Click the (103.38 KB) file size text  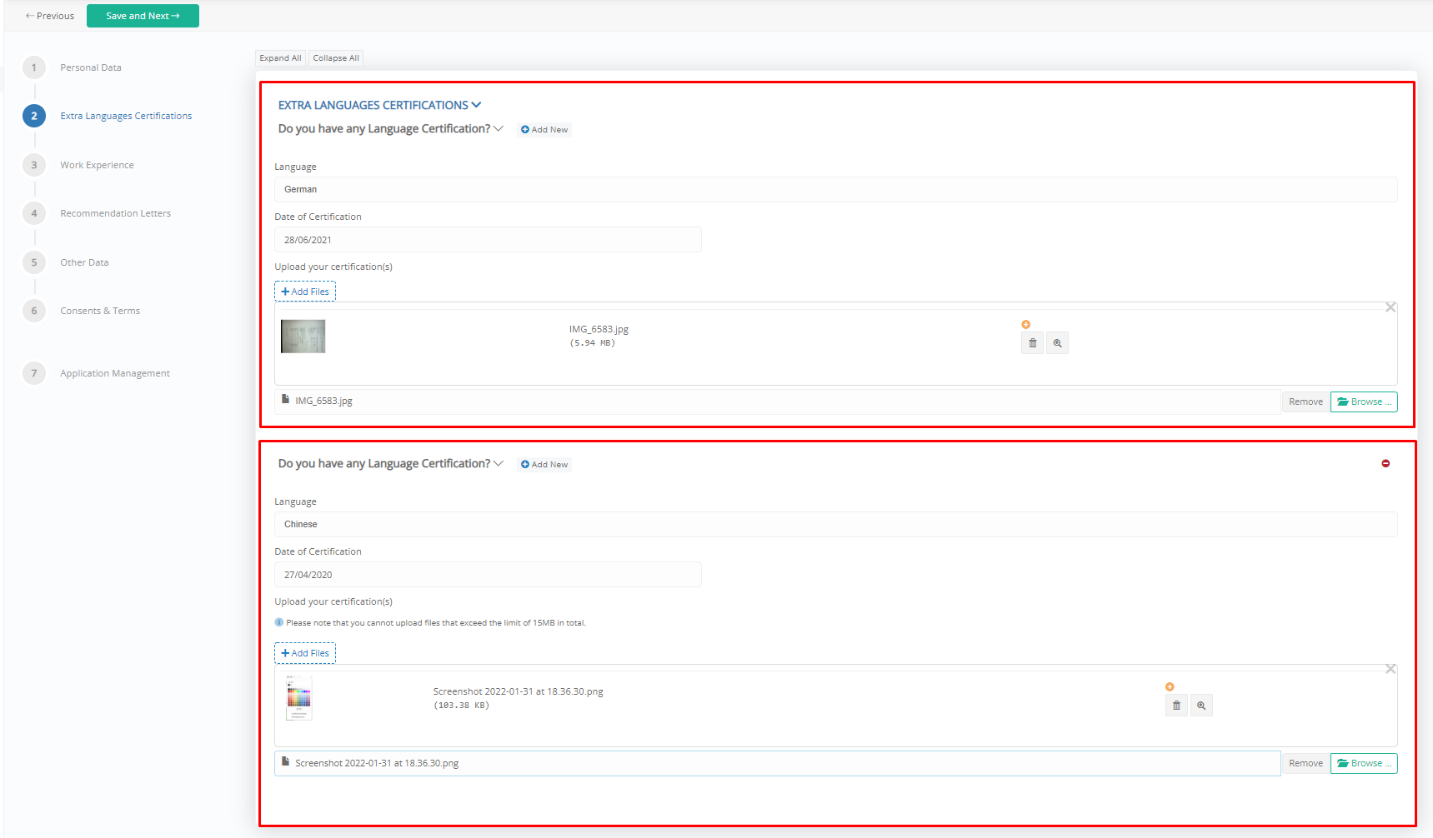[462, 705]
